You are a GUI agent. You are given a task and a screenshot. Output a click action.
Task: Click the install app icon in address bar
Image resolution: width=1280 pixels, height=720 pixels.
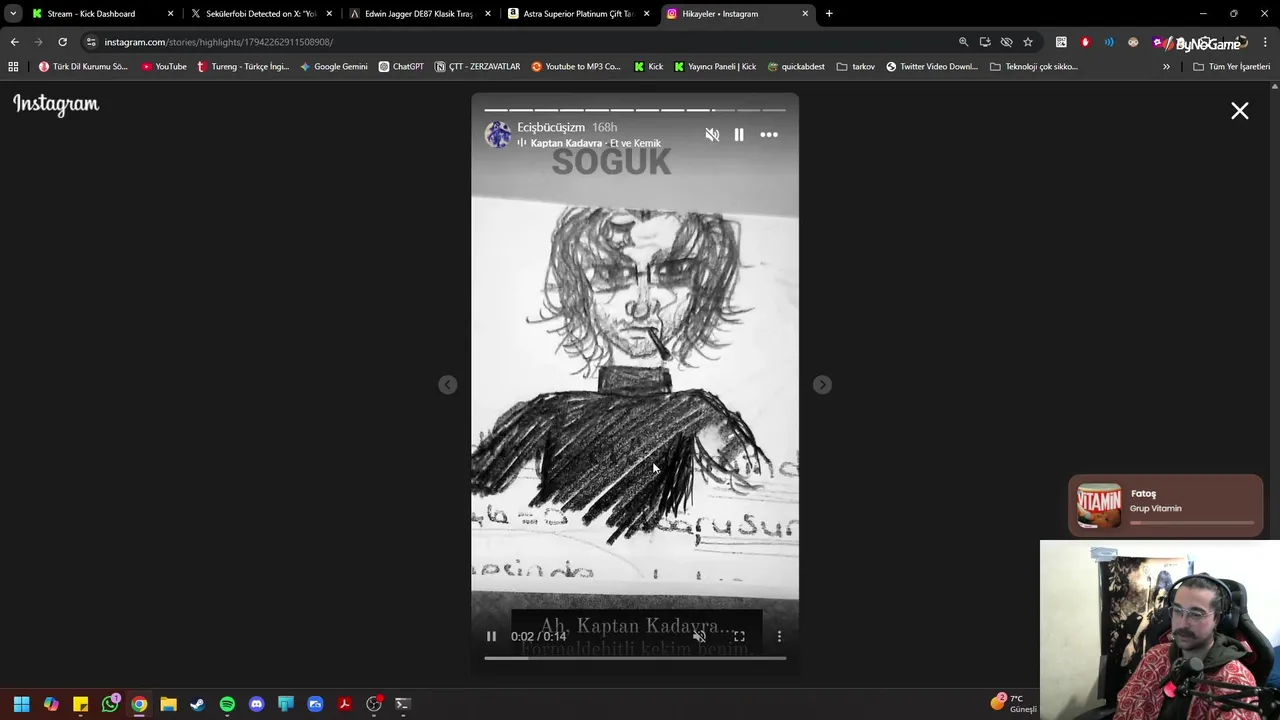pos(985,42)
